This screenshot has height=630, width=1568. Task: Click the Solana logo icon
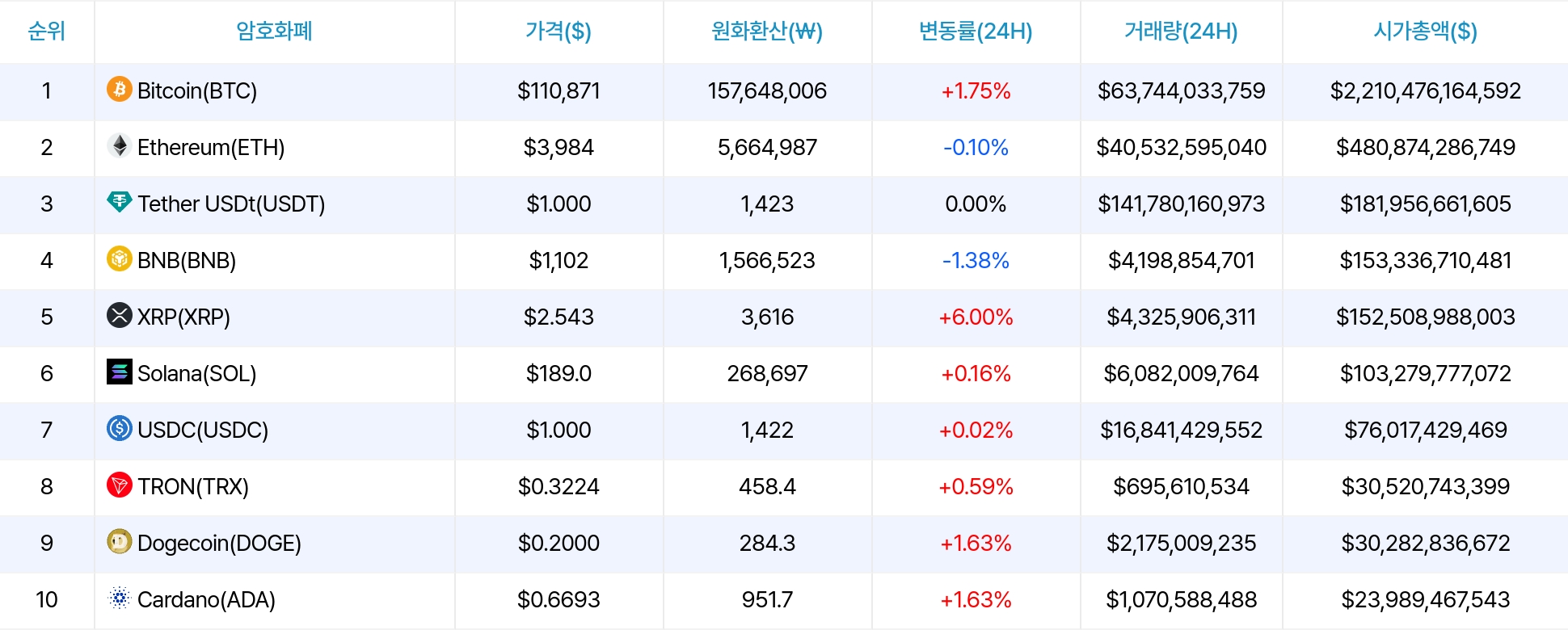tap(120, 372)
